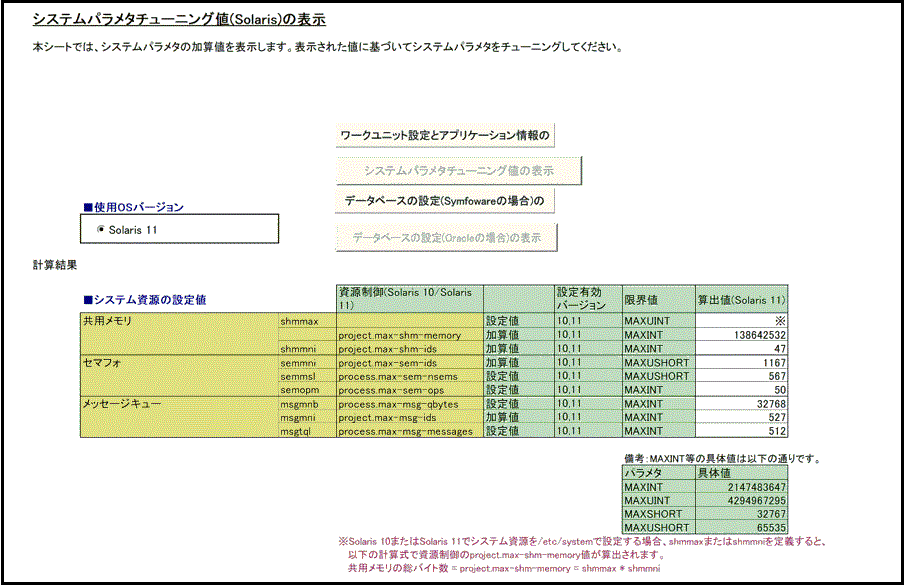This screenshot has width=904, height=586.
Task: Click the semmni parameter cell
Action: [307, 363]
